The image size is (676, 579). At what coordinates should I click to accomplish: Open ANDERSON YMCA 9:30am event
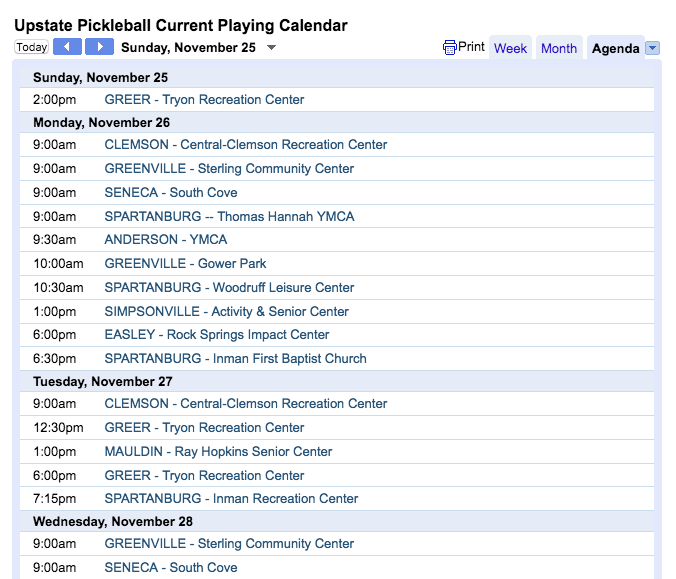166,239
